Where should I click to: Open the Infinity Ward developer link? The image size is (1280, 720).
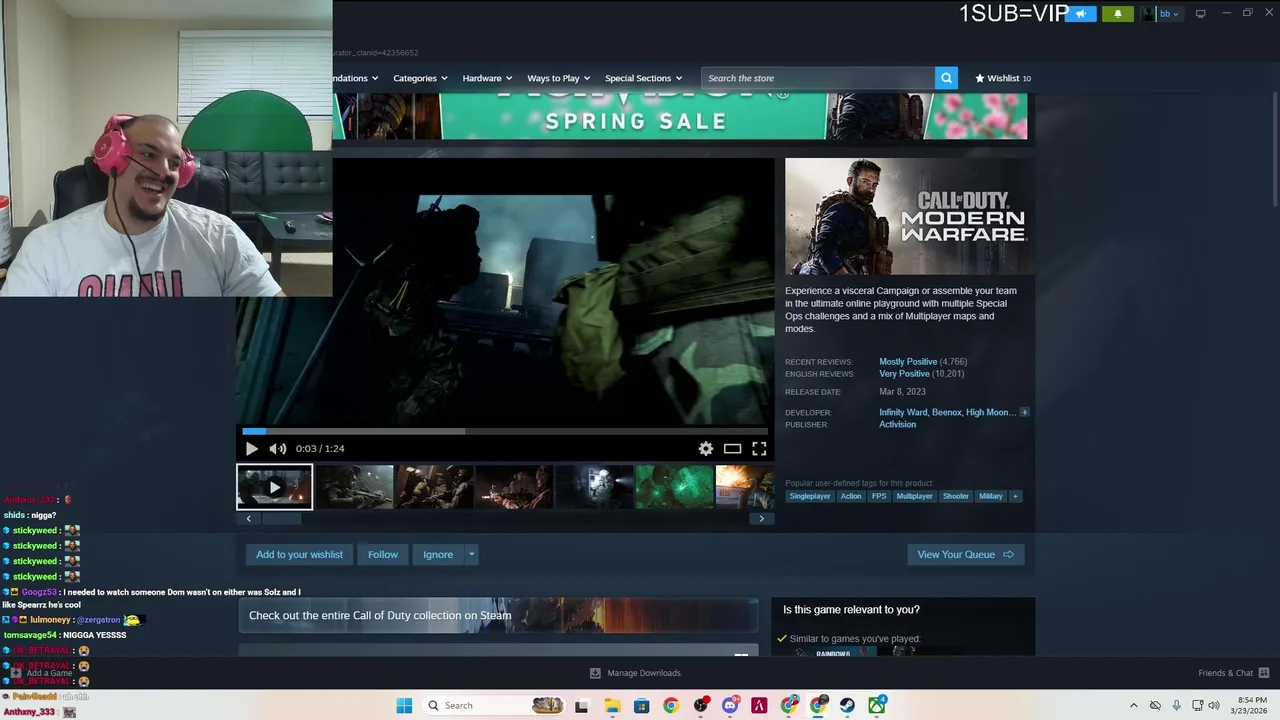(903, 412)
